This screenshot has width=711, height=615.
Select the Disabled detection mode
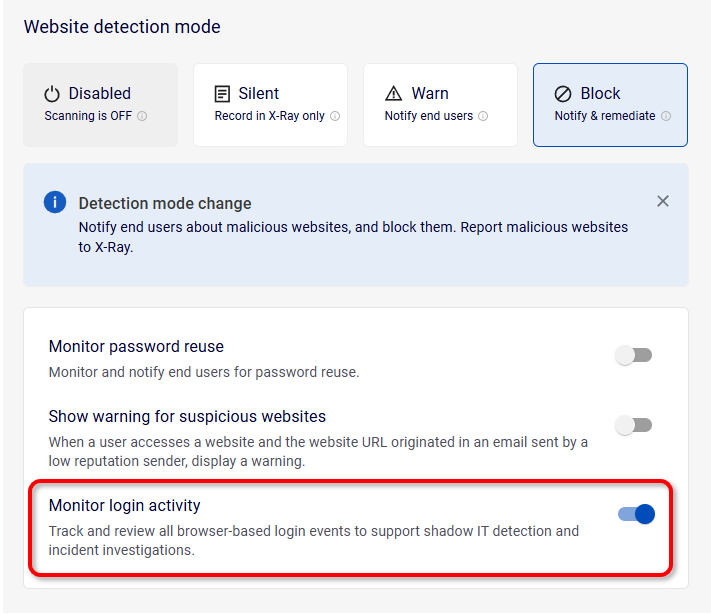(x=100, y=104)
